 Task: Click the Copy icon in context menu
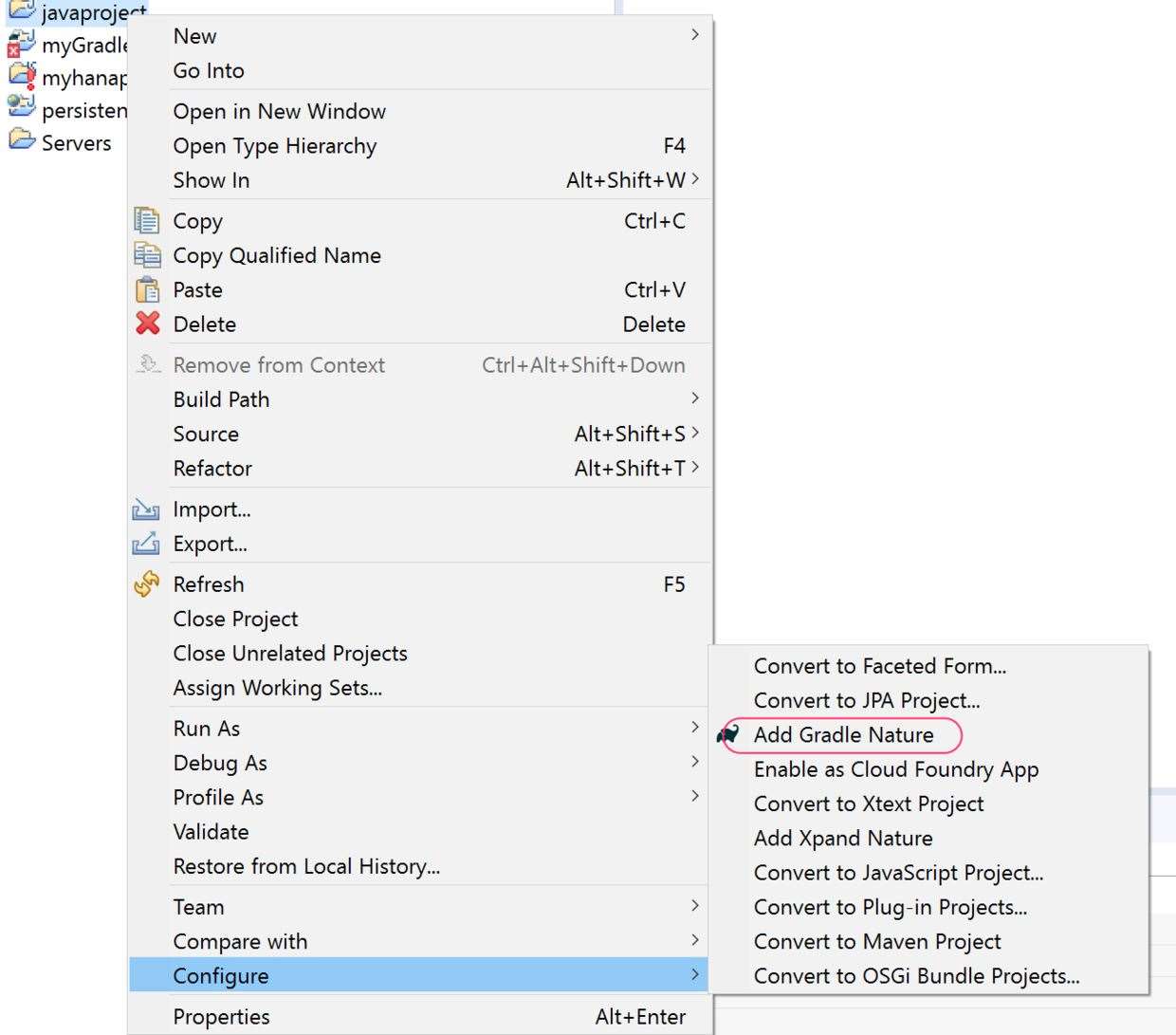pyautogui.click(x=147, y=221)
